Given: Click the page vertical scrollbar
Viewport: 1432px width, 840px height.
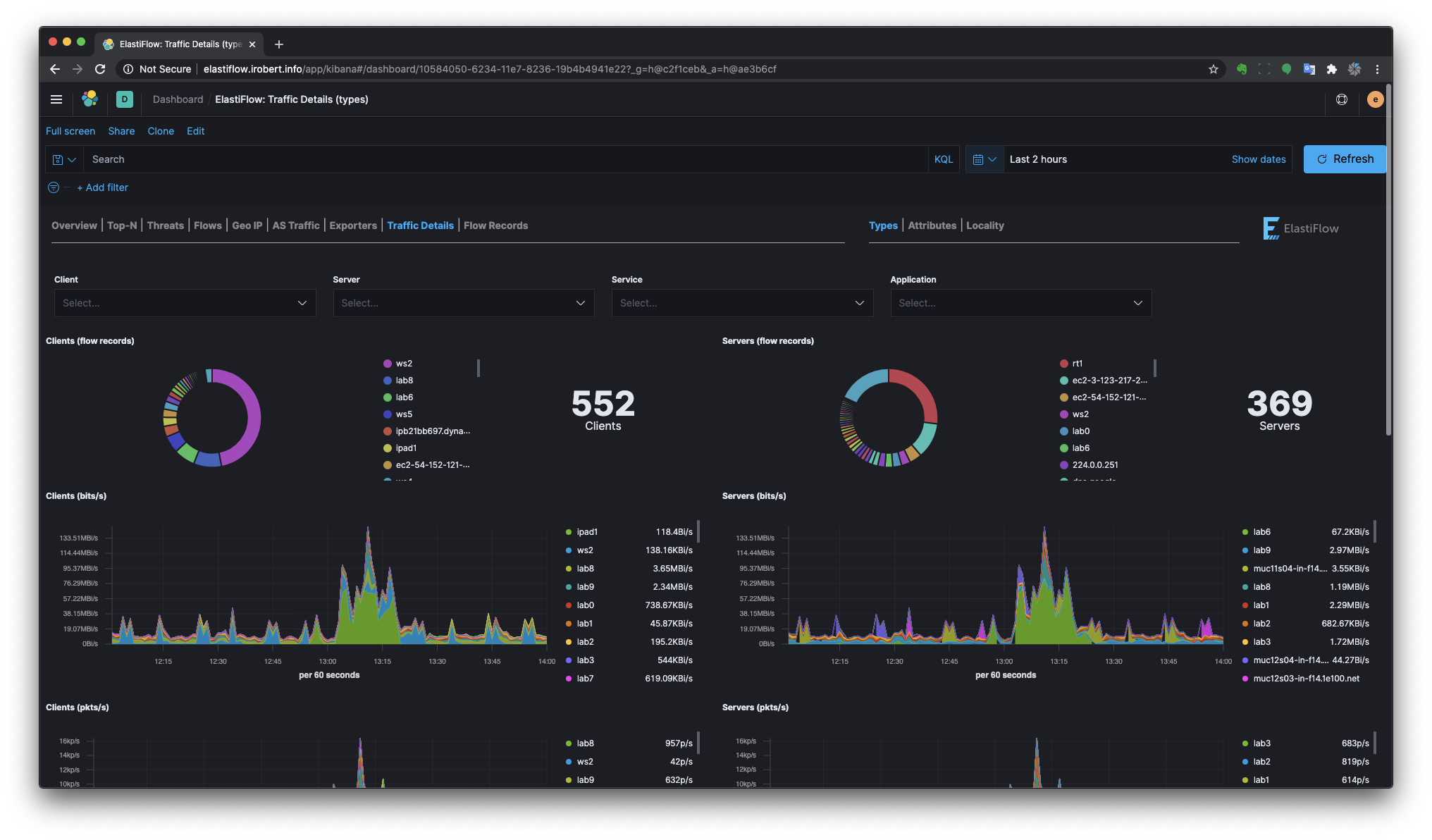Looking at the screenshot, I should click(1388, 261).
